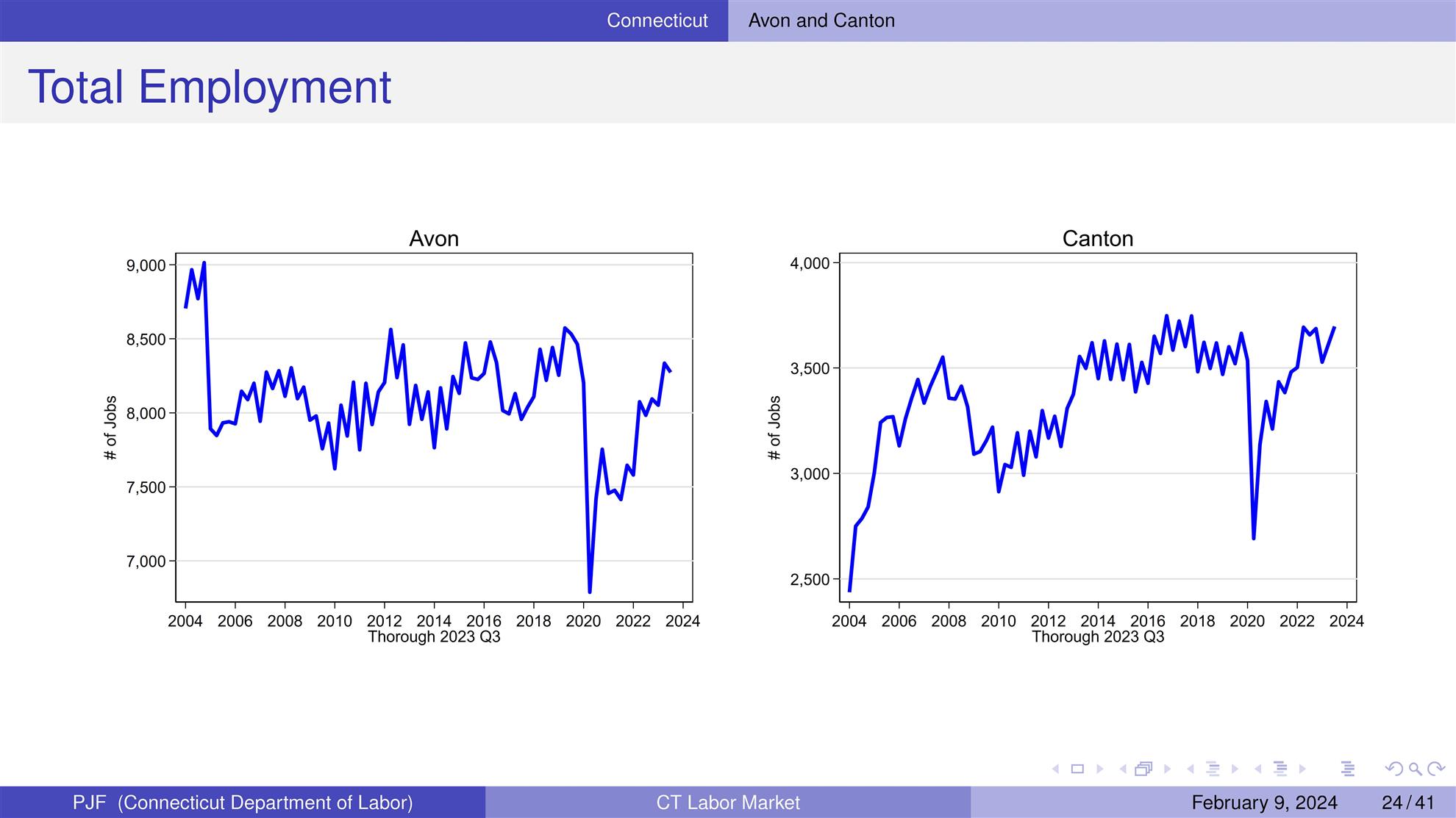Image resolution: width=1456 pixels, height=818 pixels.
Task: Click the 3,000 tick on Canton chart
Action: pos(810,475)
